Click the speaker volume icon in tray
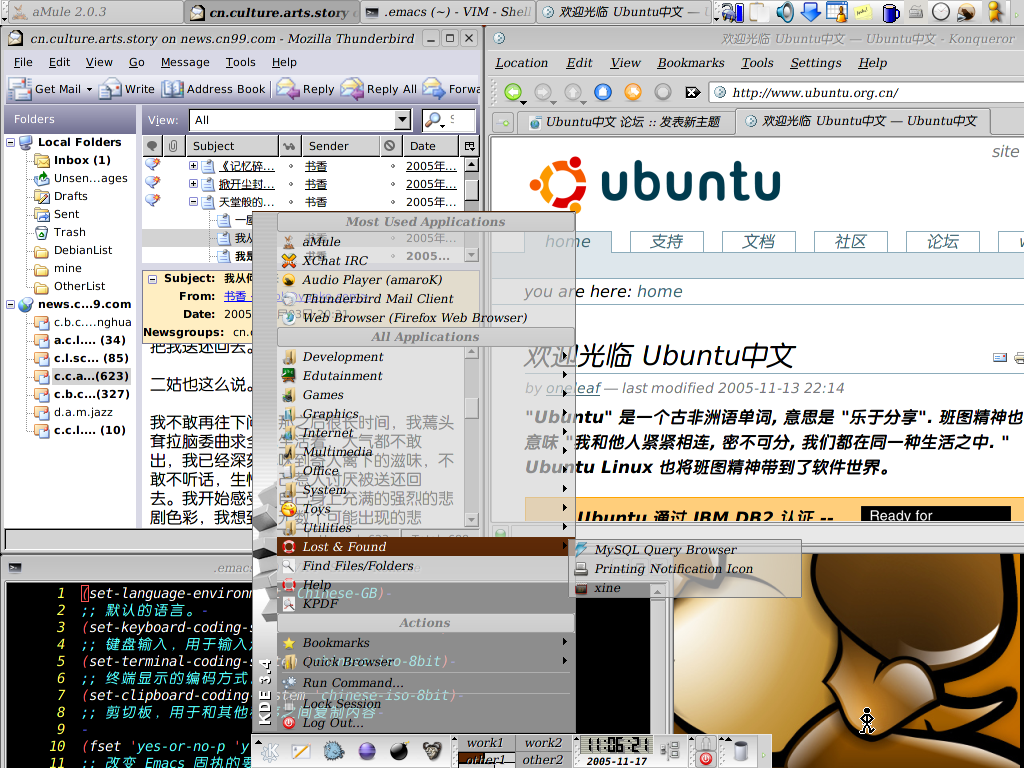The width and height of the screenshot is (1024, 768). [x=785, y=12]
